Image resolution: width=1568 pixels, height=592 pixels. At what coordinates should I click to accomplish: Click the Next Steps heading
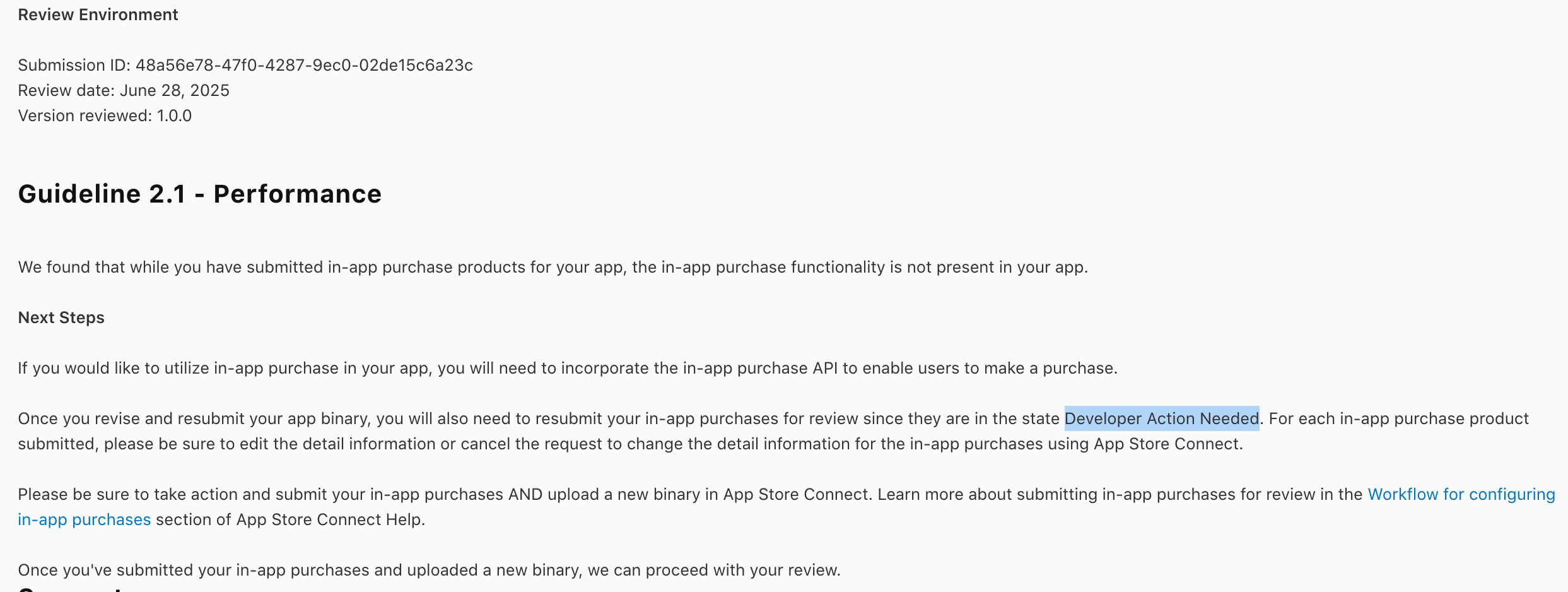pos(61,317)
